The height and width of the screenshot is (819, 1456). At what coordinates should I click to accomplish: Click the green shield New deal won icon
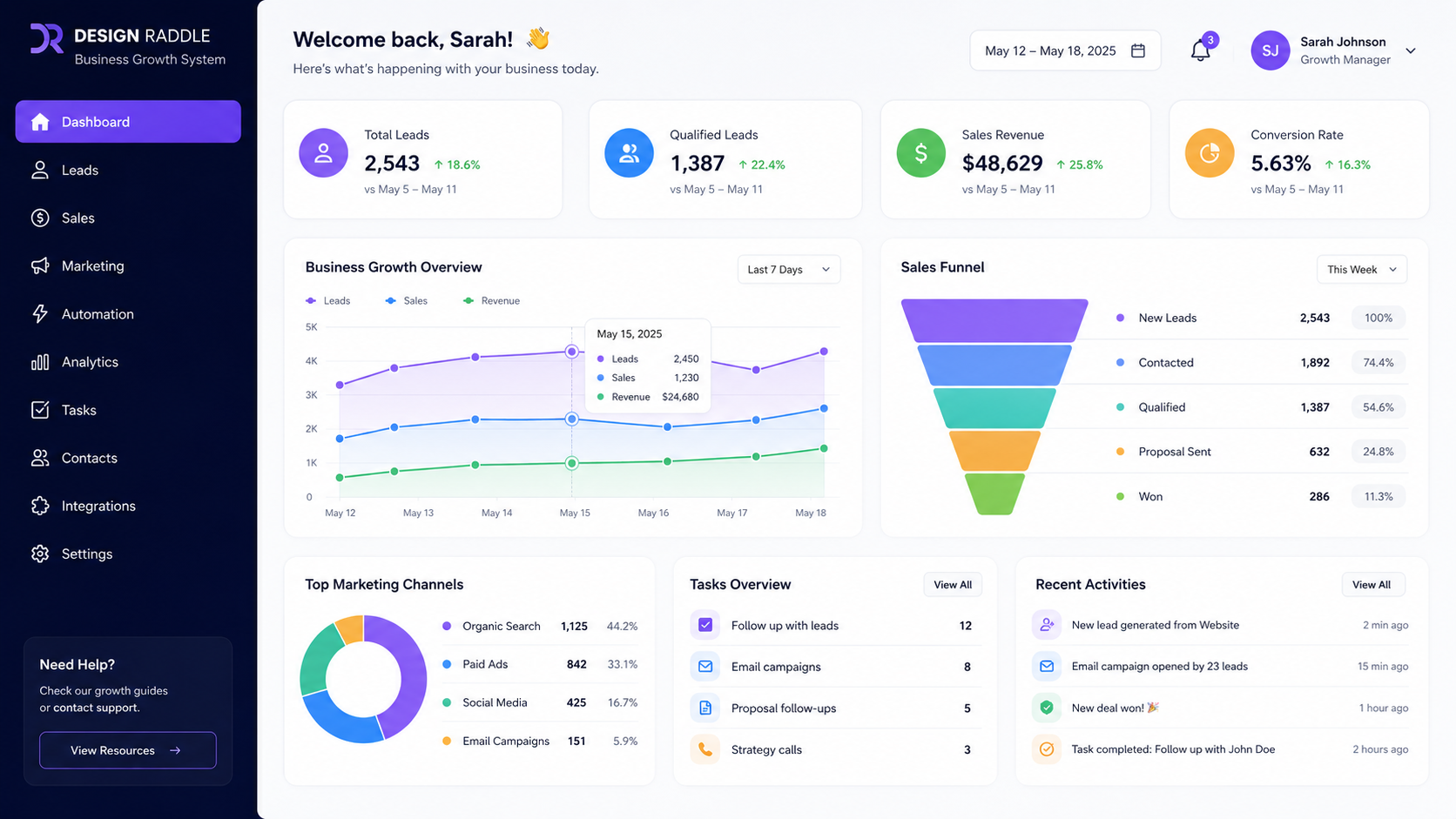[1047, 708]
